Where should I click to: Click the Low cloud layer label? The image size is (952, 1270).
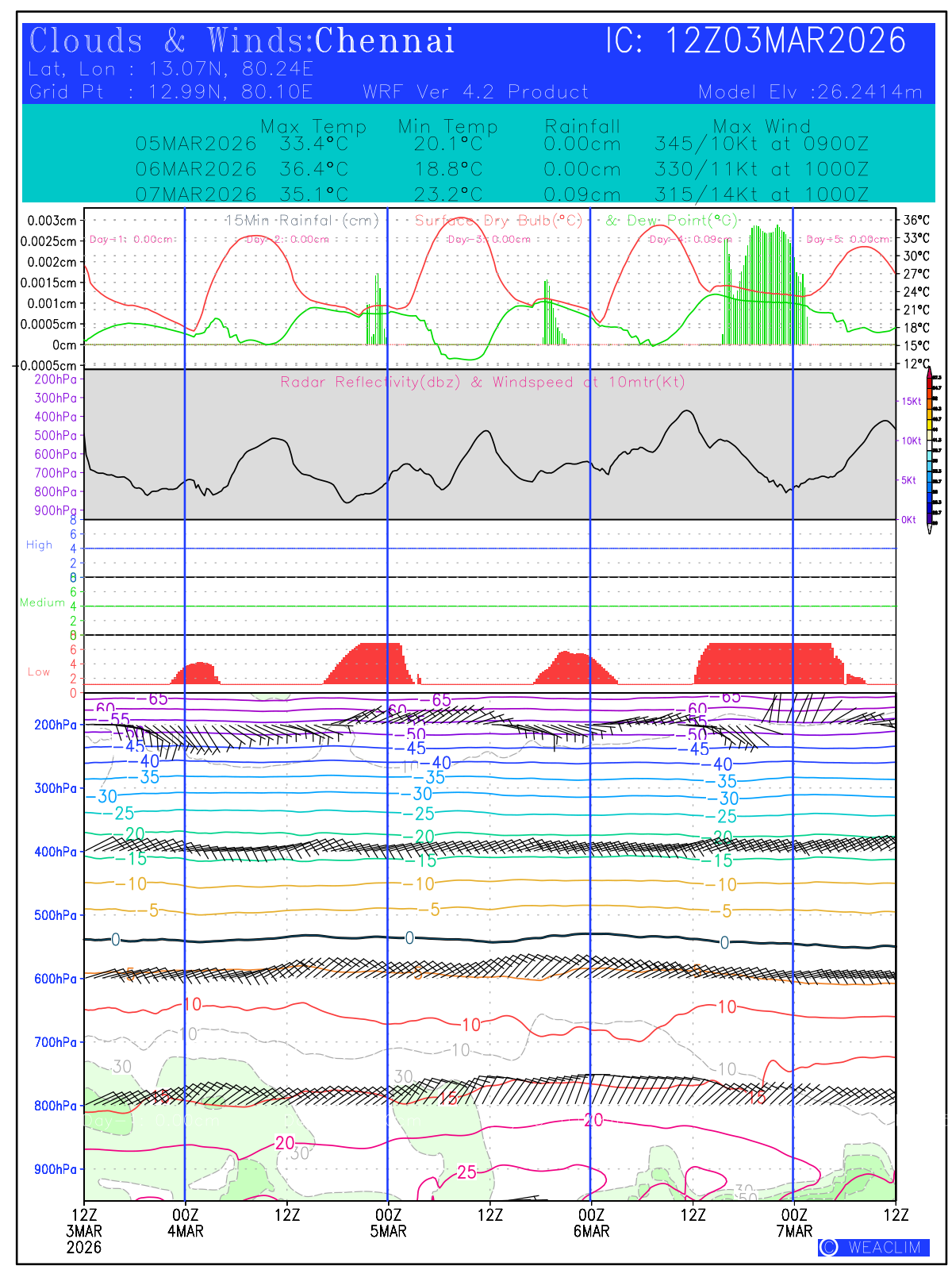[39, 672]
